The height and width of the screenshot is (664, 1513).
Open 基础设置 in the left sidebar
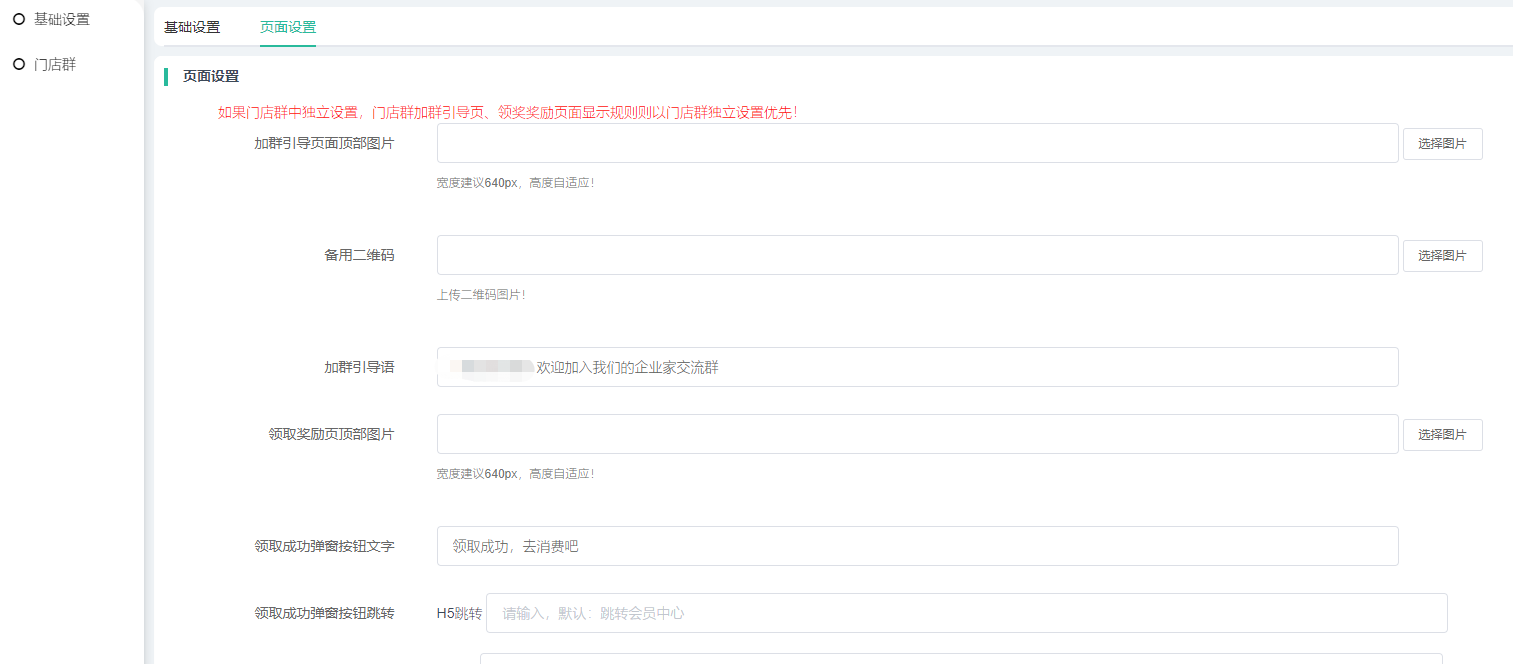coord(61,19)
